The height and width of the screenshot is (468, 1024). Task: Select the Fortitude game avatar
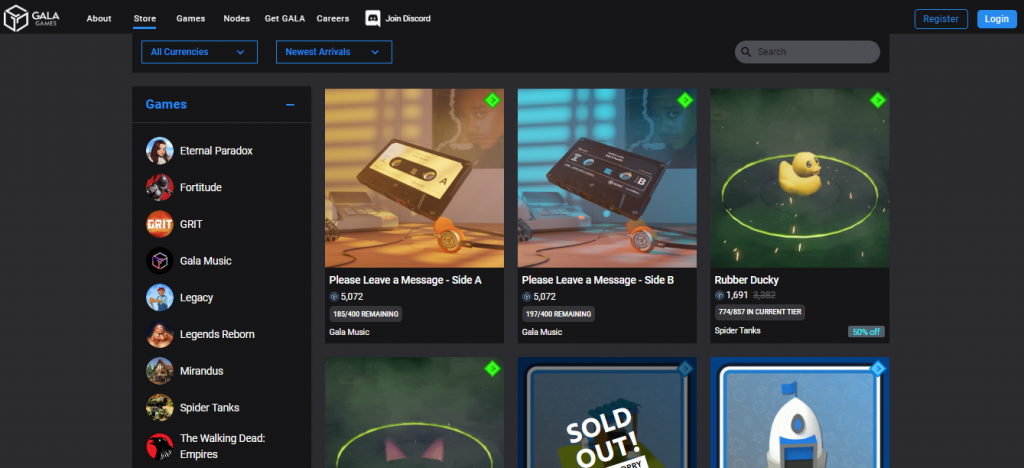click(x=159, y=187)
